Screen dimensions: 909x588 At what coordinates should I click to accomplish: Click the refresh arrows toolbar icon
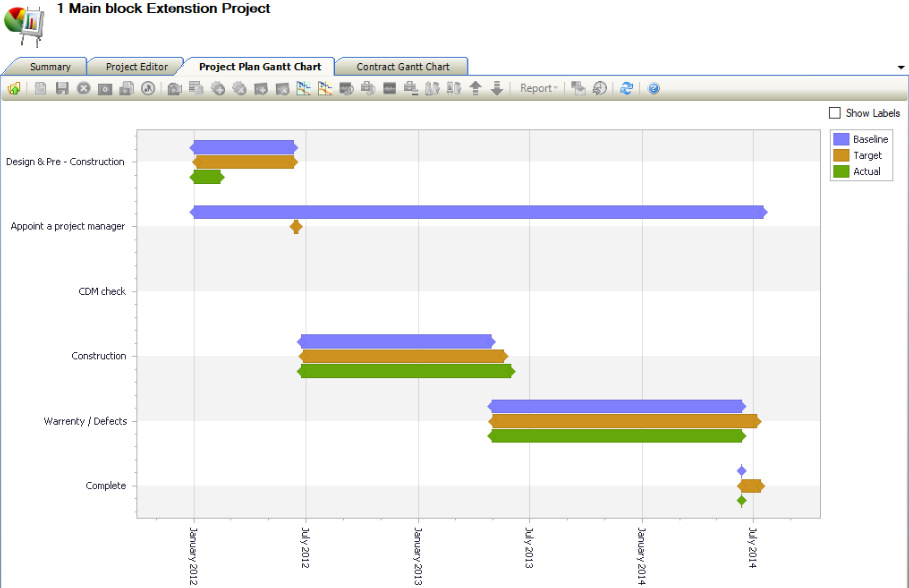(626, 88)
